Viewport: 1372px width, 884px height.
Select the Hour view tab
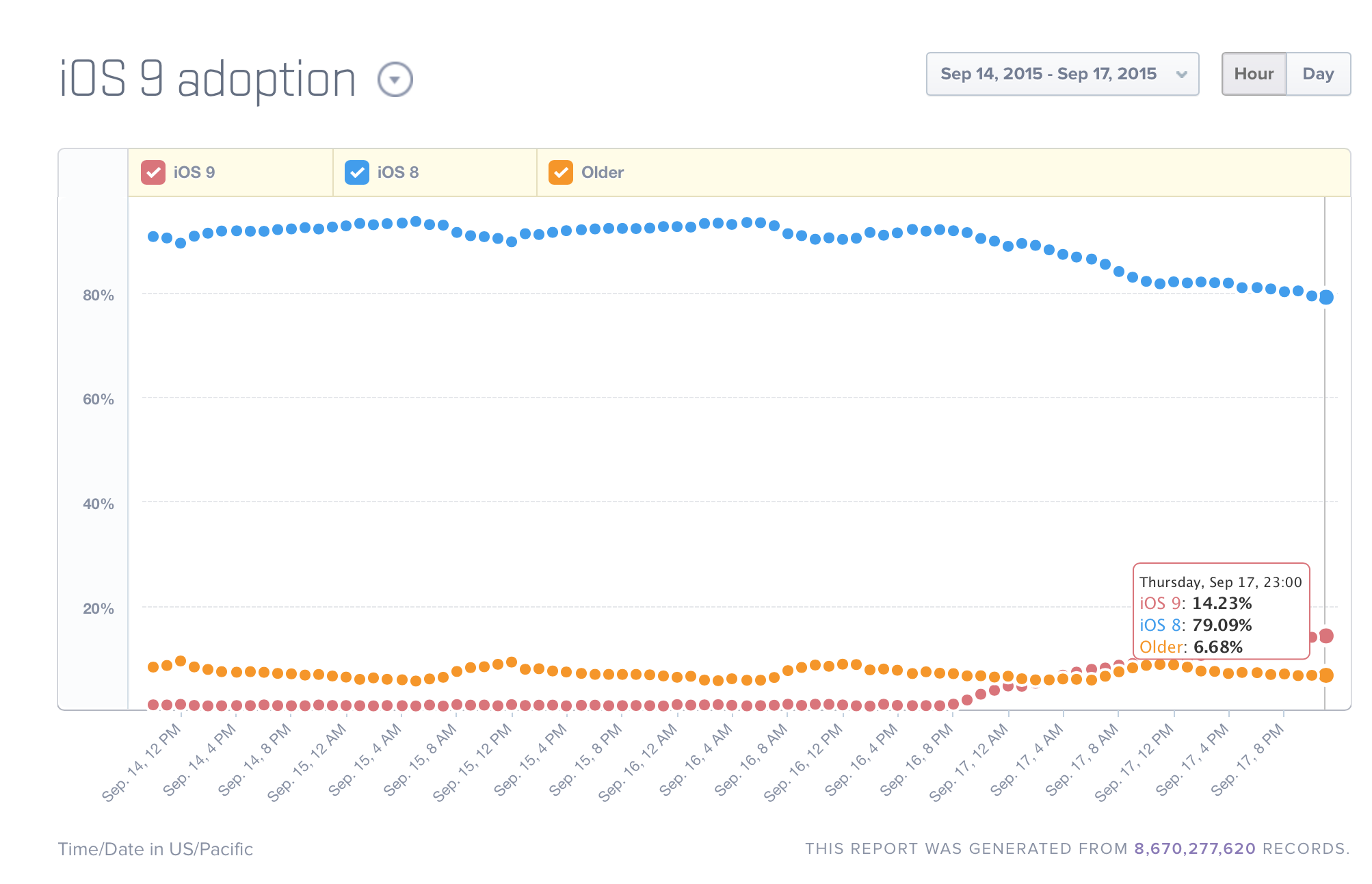1254,74
